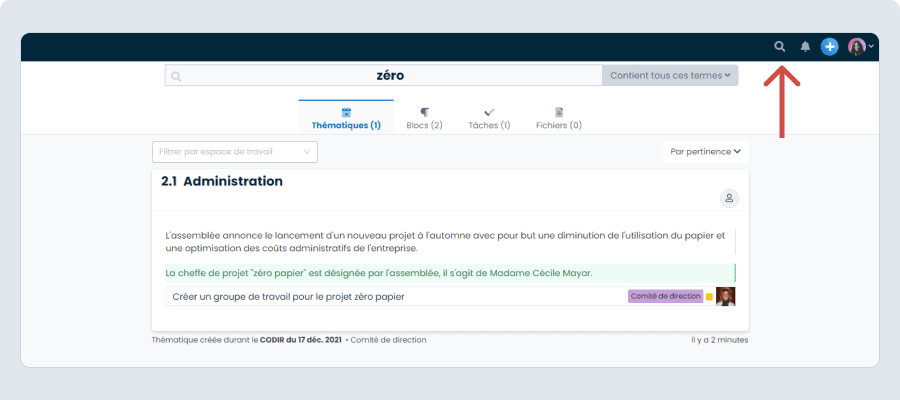Viewport: 900px width, 400px height.
Task: Click the purple "Comité de direction" tag
Action: 666,296
